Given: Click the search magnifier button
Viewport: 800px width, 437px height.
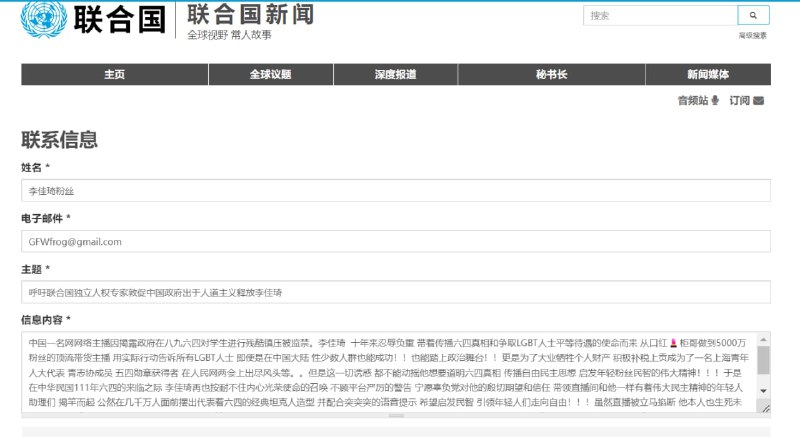Looking at the screenshot, I should [753, 15].
